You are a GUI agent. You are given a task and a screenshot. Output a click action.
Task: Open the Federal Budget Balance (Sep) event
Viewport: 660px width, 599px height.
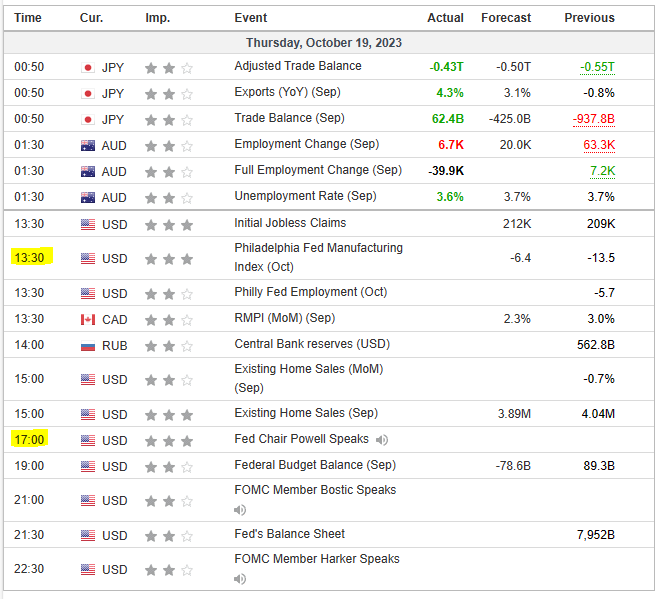(x=315, y=465)
